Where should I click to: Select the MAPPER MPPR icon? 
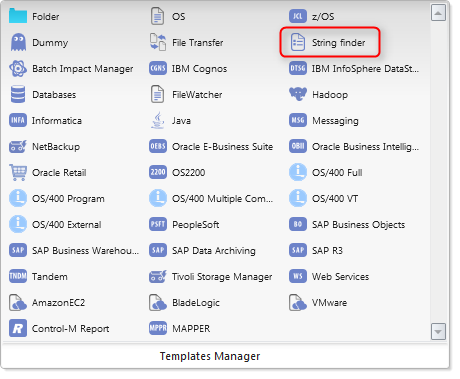[158, 328]
